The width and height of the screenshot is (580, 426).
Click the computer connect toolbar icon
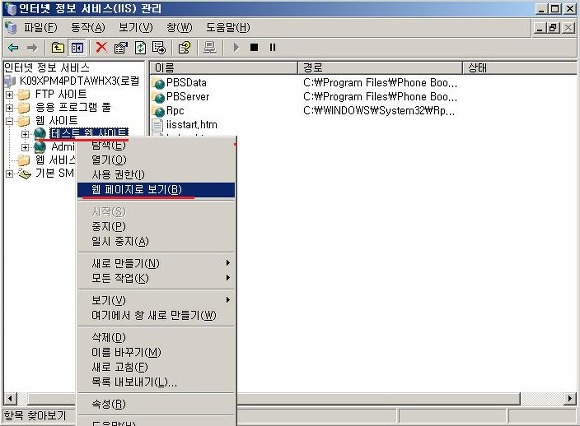pos(210,48)
